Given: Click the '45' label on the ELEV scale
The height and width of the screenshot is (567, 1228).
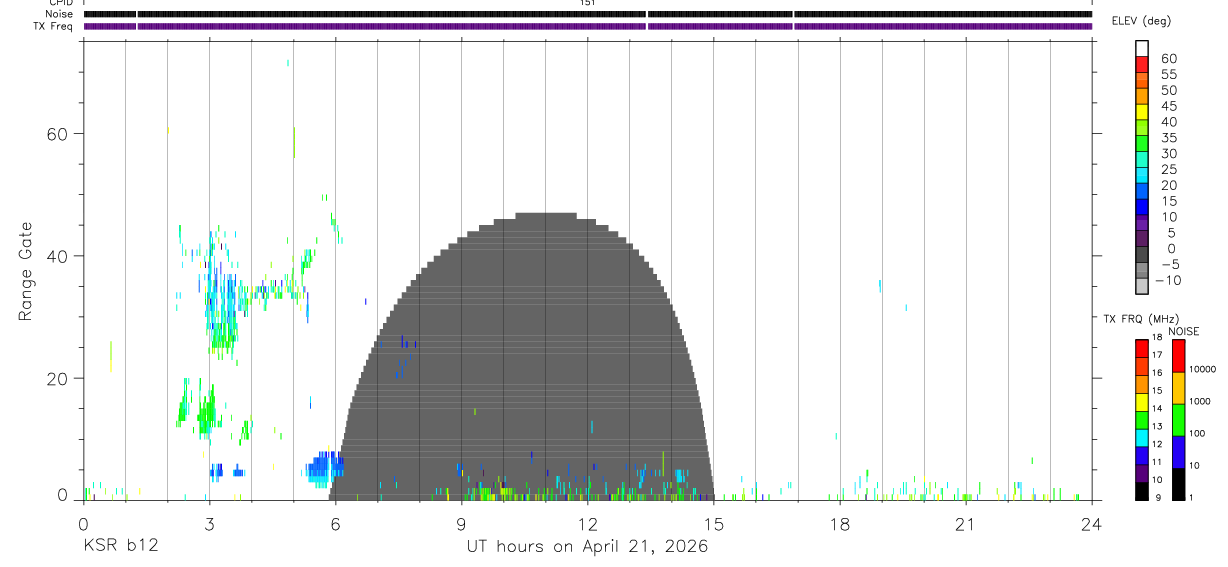Looking at the screenshot, I should point(1169,106).
